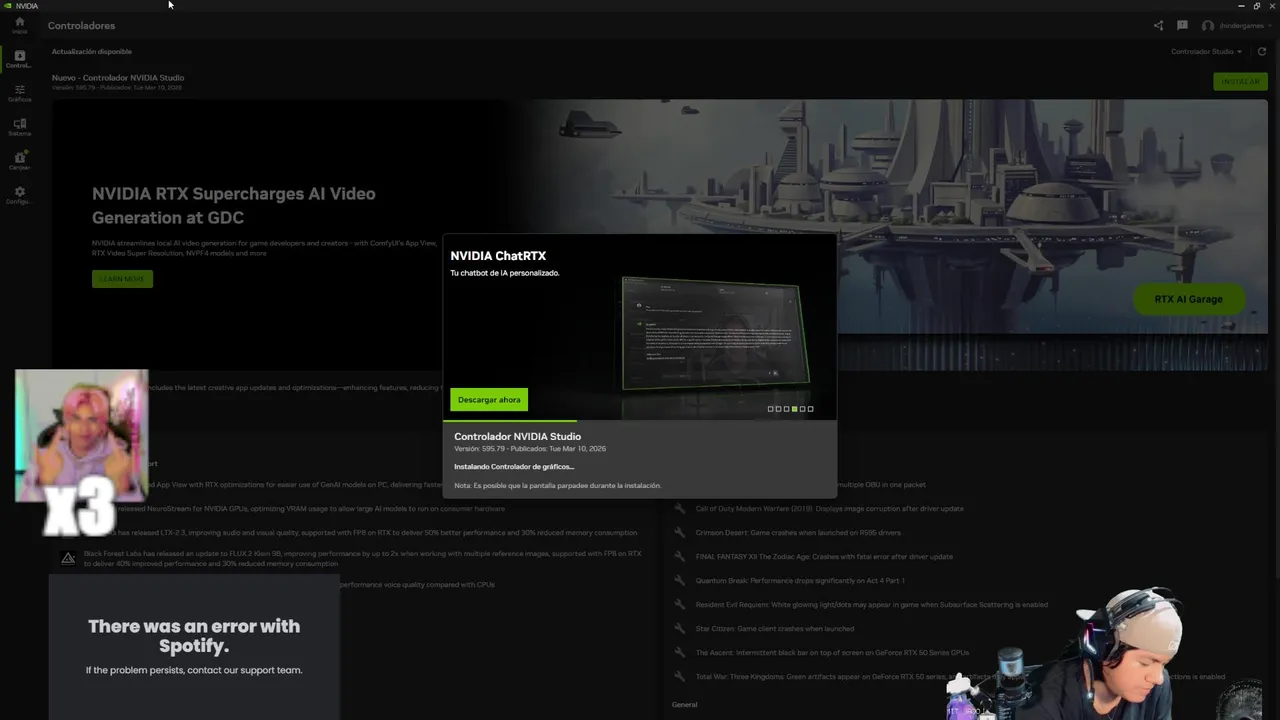
Task: Click 'Actualización disponible' text
Action: coord(92,51)
